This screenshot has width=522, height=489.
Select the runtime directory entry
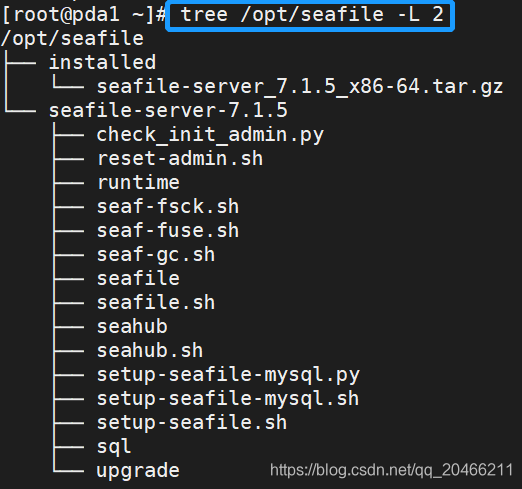tap(138, 182)
